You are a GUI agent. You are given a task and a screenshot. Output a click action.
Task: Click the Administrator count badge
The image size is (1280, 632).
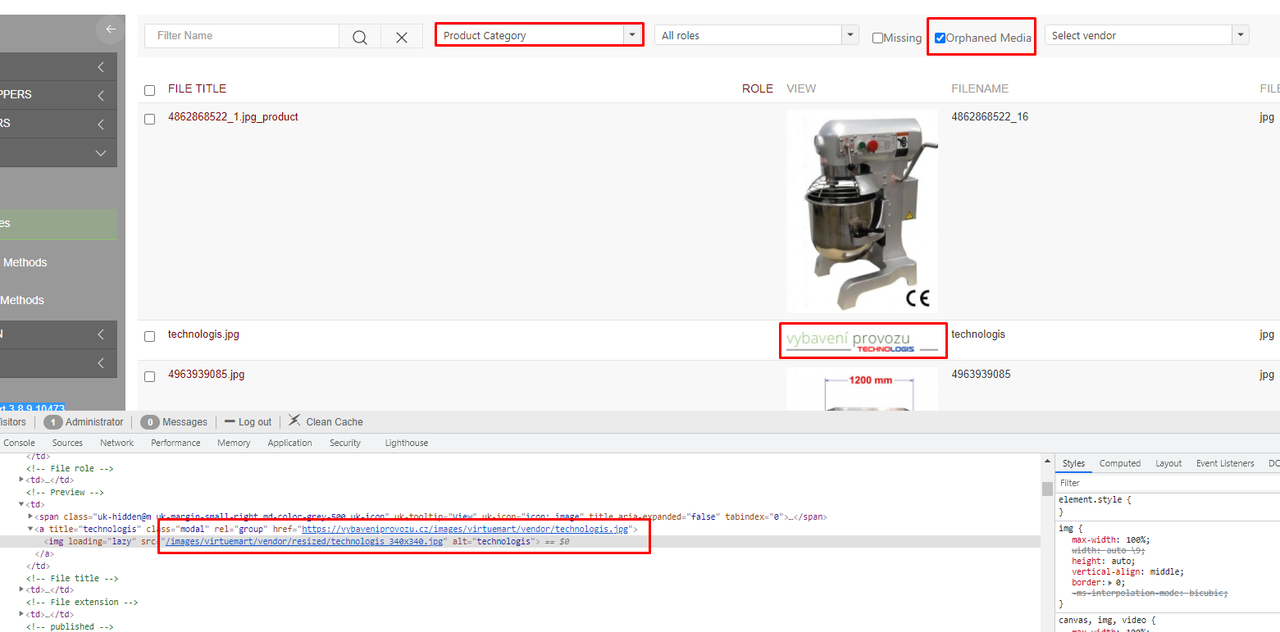[52, 422]
